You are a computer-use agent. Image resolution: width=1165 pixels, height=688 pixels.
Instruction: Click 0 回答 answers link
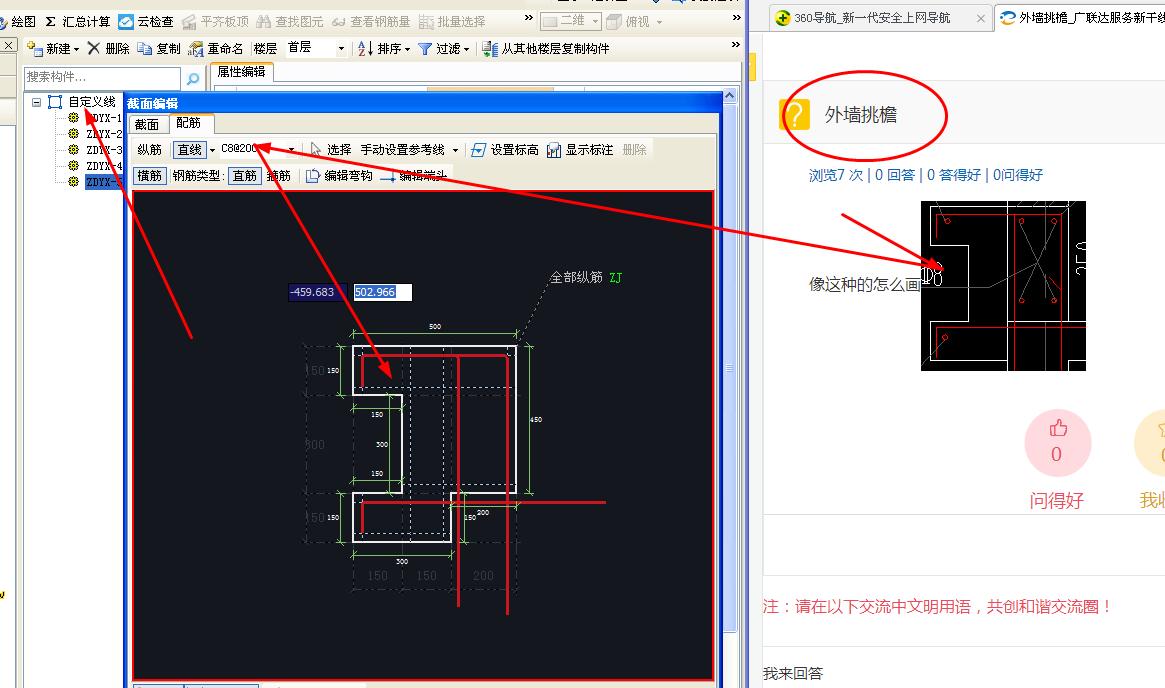click(895, 175)
